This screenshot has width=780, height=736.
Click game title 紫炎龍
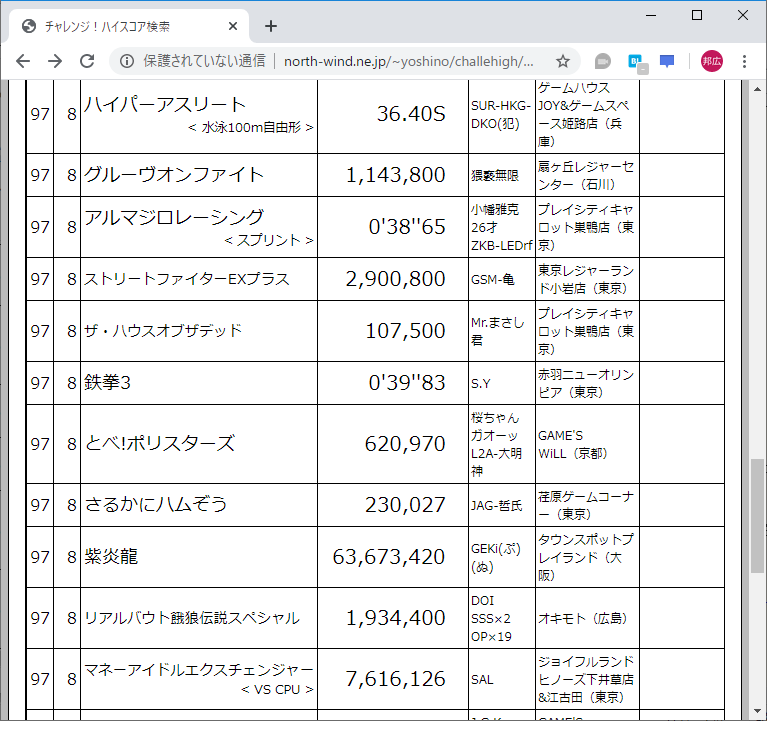click(110, 557)
